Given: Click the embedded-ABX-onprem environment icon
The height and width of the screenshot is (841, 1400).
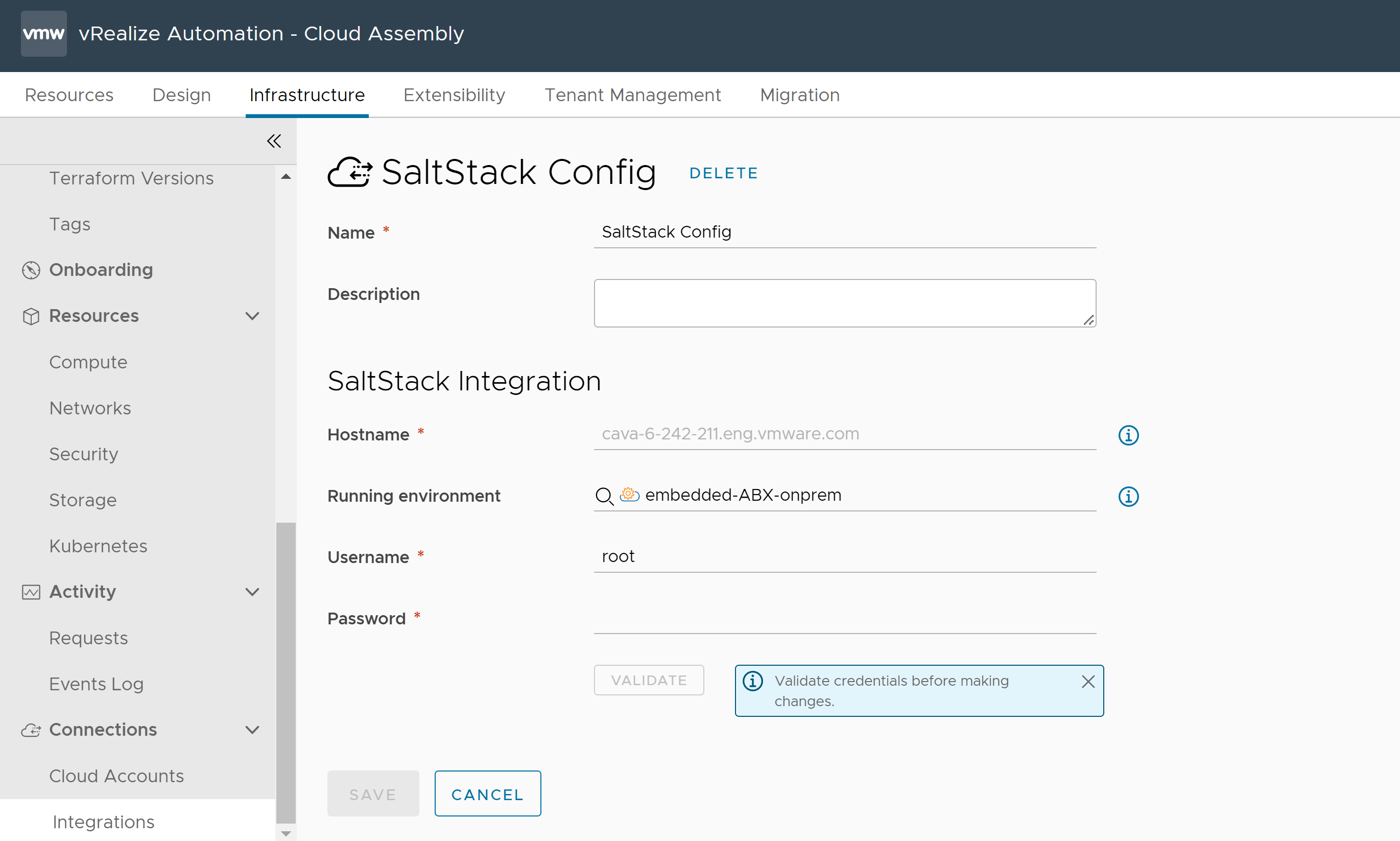Looking at the screenshot, I should (629, 495).
